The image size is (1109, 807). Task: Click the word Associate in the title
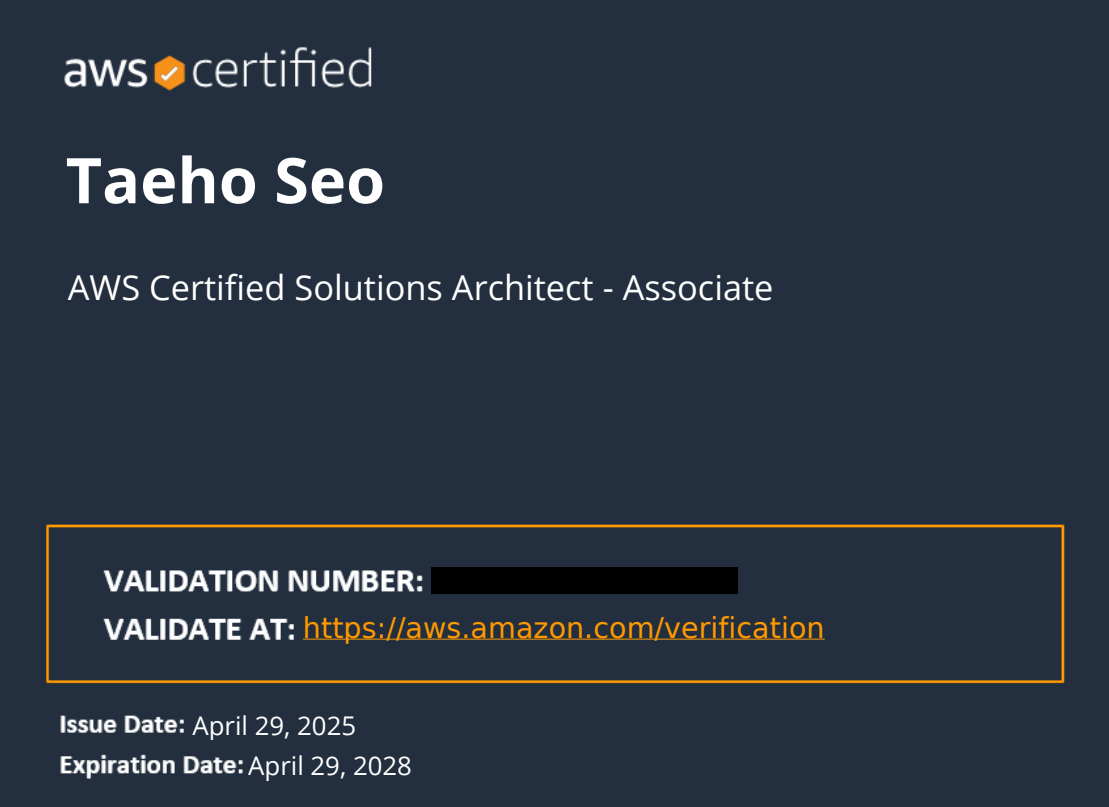point(697,289)
